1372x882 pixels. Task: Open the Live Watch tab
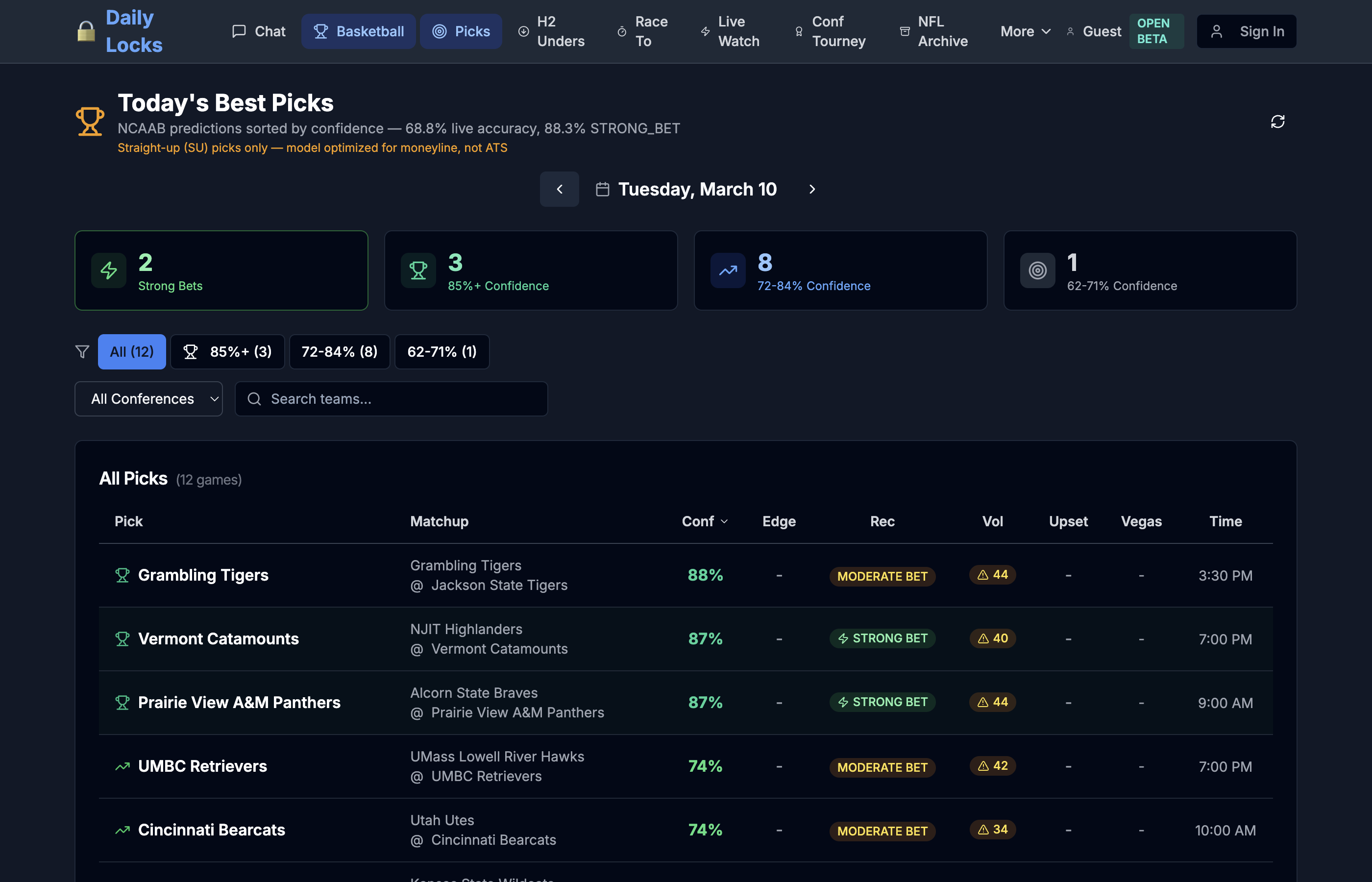[x=731, y=31]
